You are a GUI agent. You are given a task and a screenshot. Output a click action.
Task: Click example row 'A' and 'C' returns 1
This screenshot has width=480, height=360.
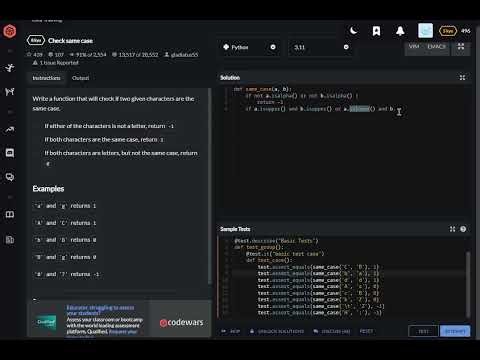(x=65, y=223)
